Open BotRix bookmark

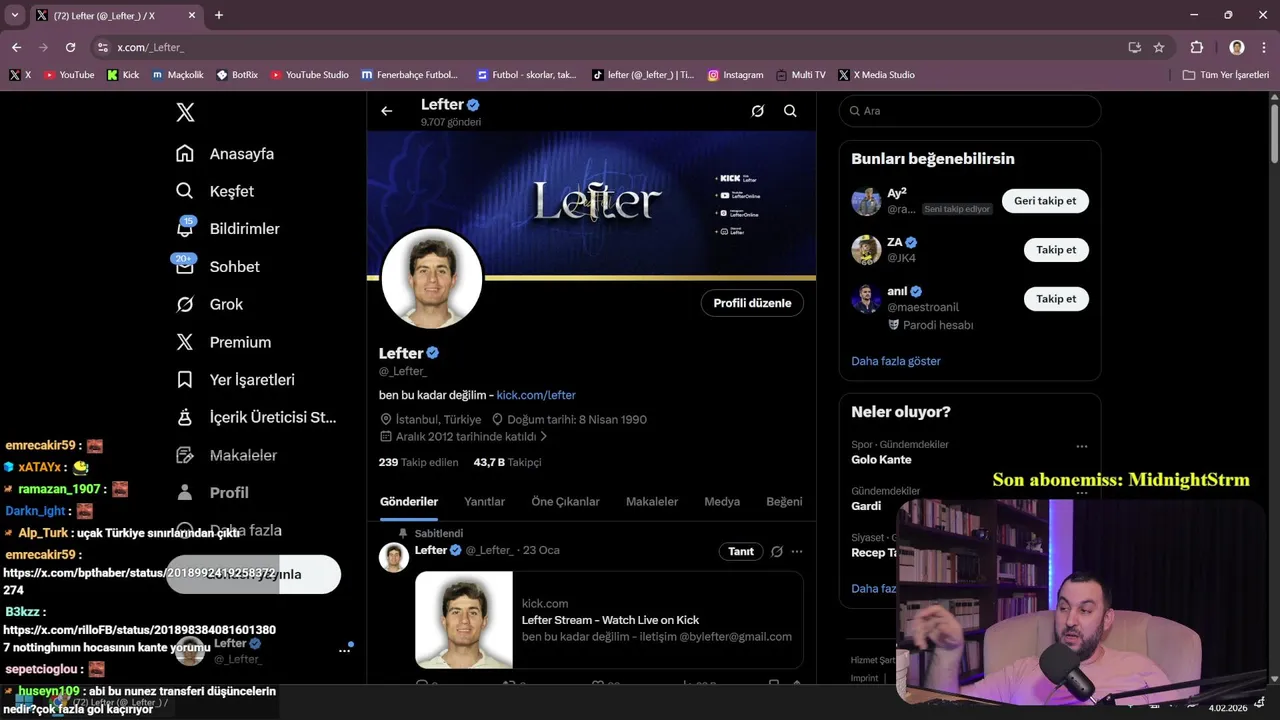pyautogui.click(x=236, y=75)
